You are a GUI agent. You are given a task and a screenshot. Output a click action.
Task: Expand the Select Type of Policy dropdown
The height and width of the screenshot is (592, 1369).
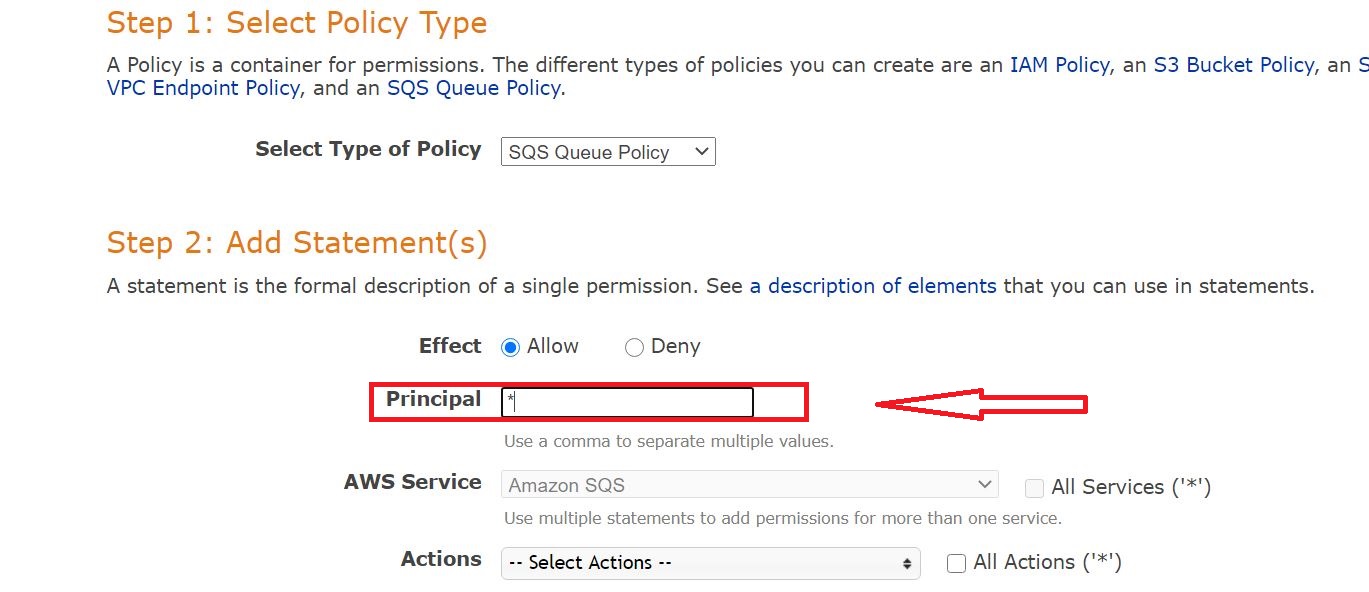(x=607, y=152)
